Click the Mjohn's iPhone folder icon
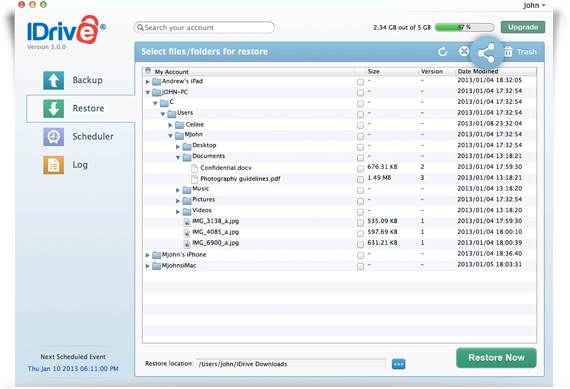 coord(156,255)
